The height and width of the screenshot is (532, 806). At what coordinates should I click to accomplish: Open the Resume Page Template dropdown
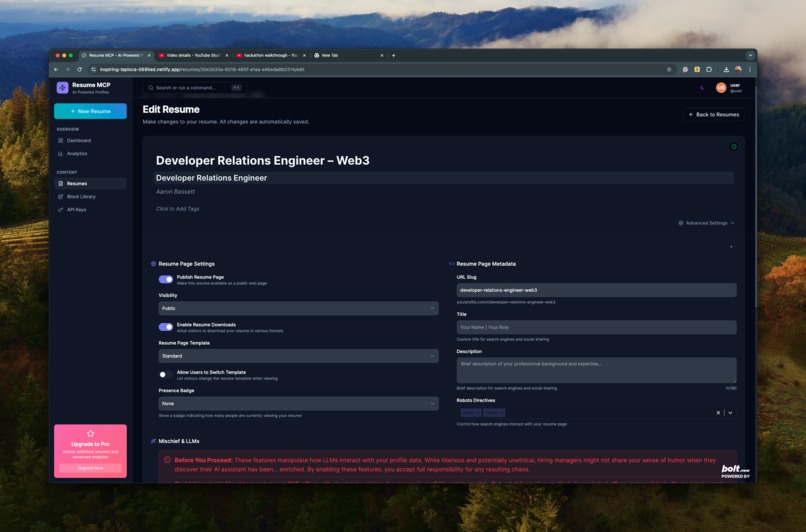click(x=298, y=356)
